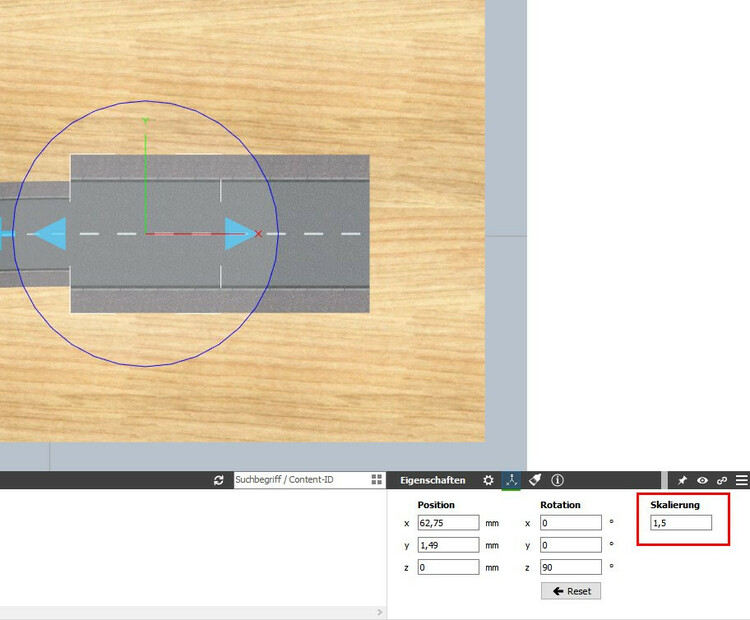Open the grid view icon in search box

(x=376, y=480)
